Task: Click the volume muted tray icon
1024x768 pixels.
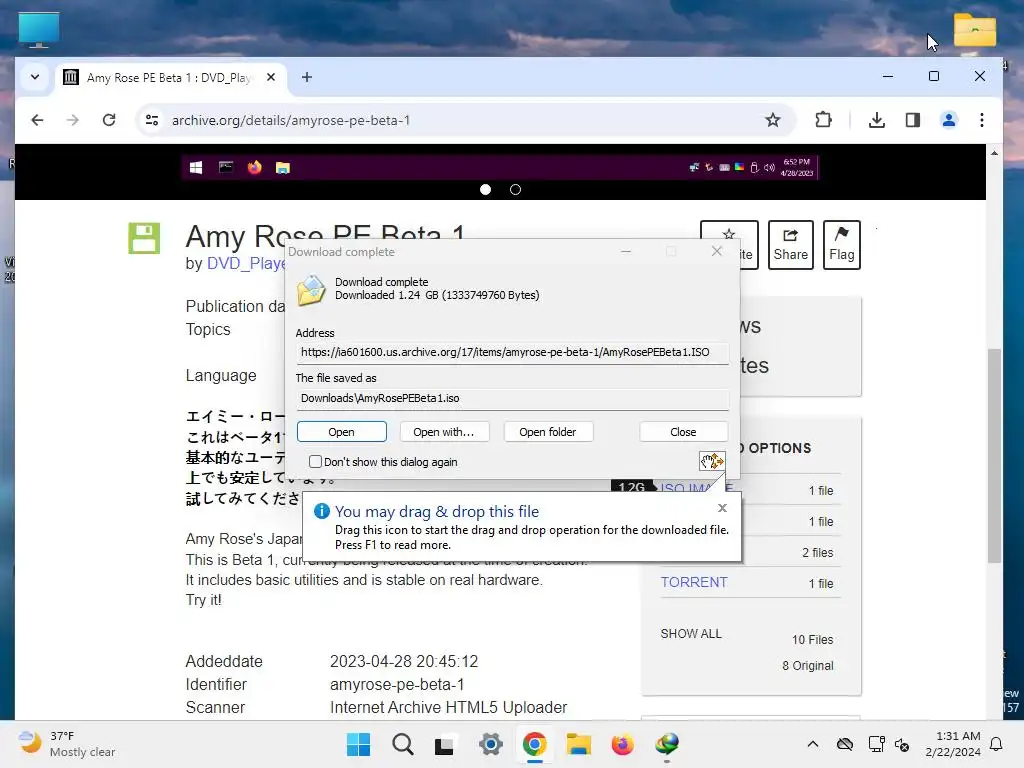Action: click(x=902, y=744)
